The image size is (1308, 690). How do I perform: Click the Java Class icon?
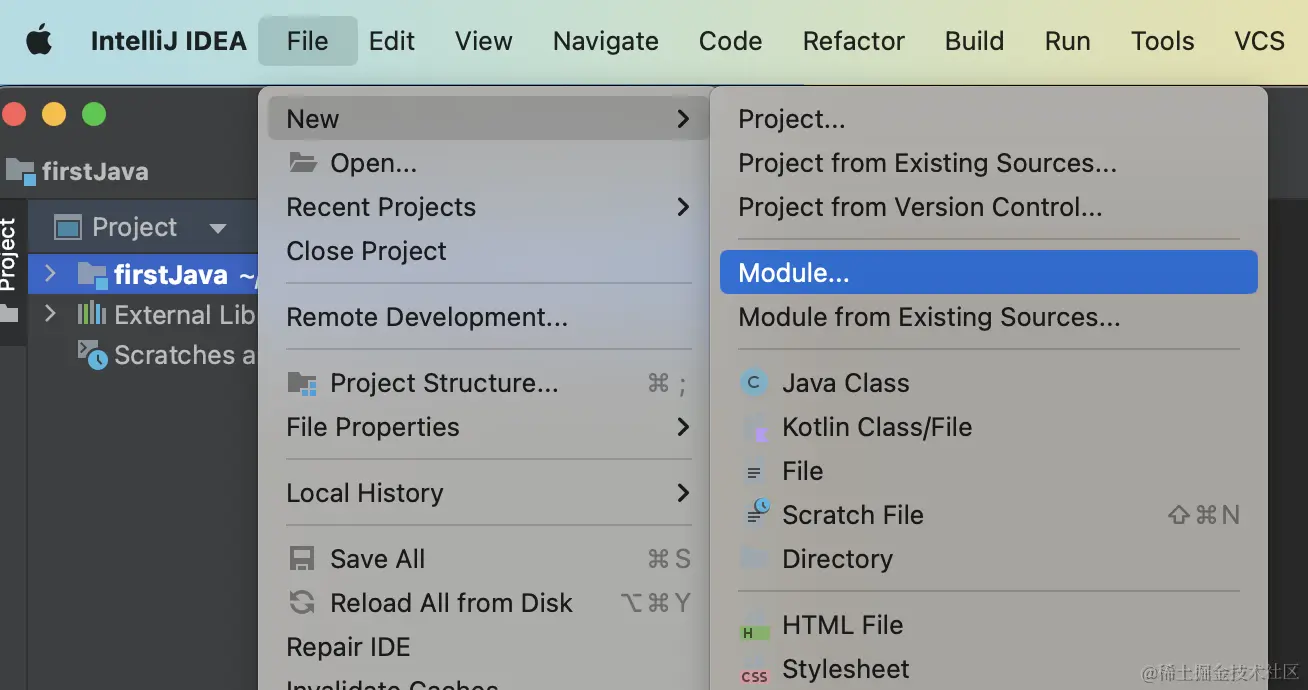pos(753,383)
